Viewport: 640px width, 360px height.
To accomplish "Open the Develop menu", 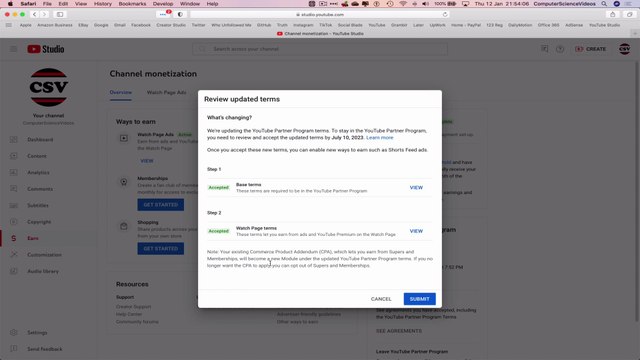I will [x=163, y=4].
